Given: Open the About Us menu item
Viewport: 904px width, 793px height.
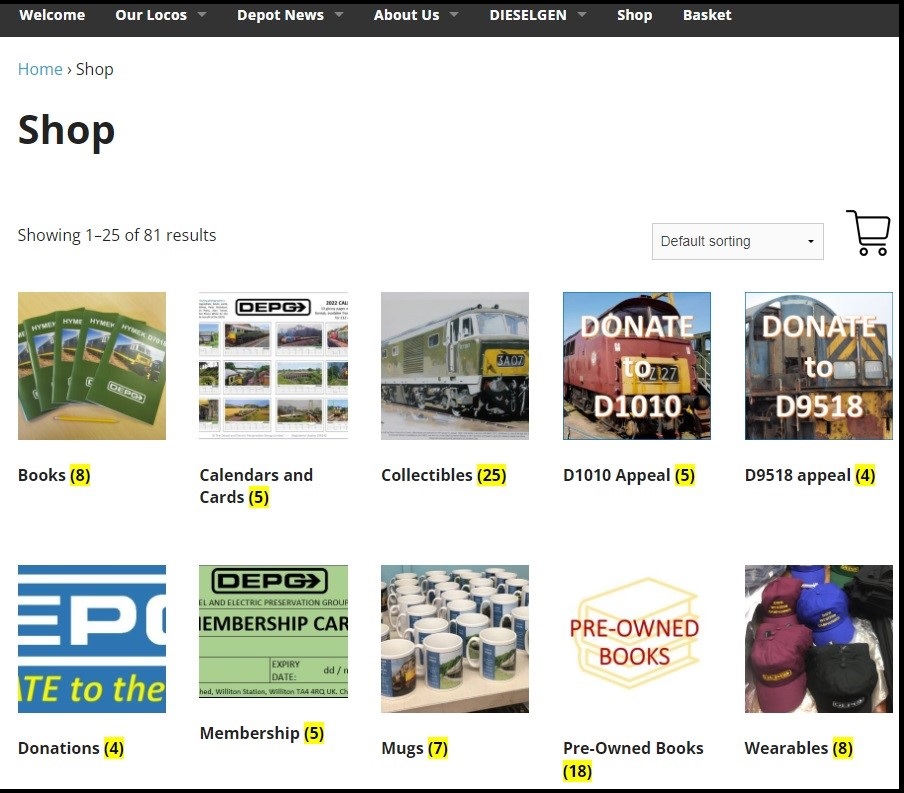Looking at the screenshot, I should point(406,15).
